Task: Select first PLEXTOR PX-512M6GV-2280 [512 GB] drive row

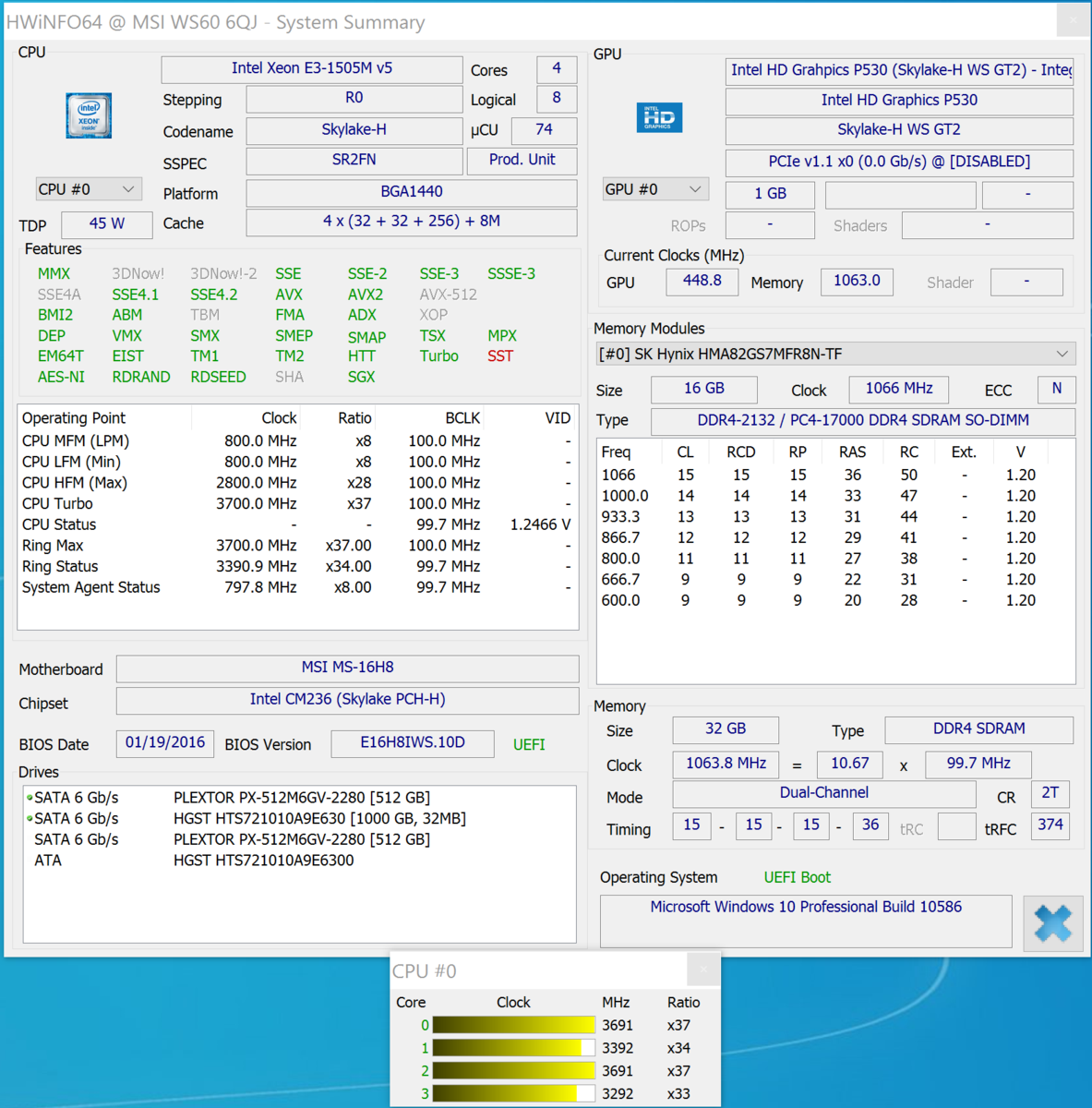Action: point(300,797)
